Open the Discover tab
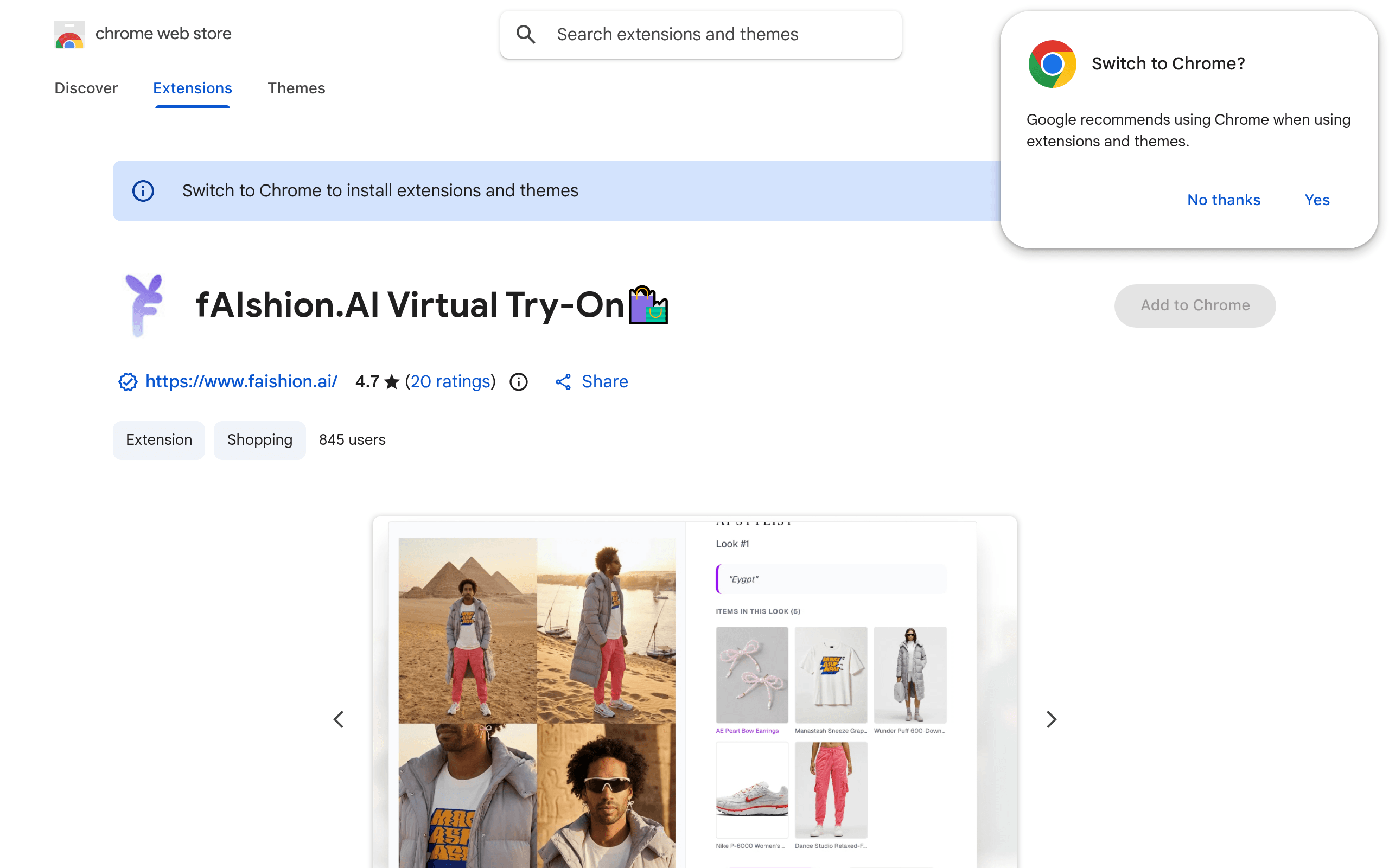Viewport: 1389px width, 868px height. pyautogui.click(x=86, y=88)
